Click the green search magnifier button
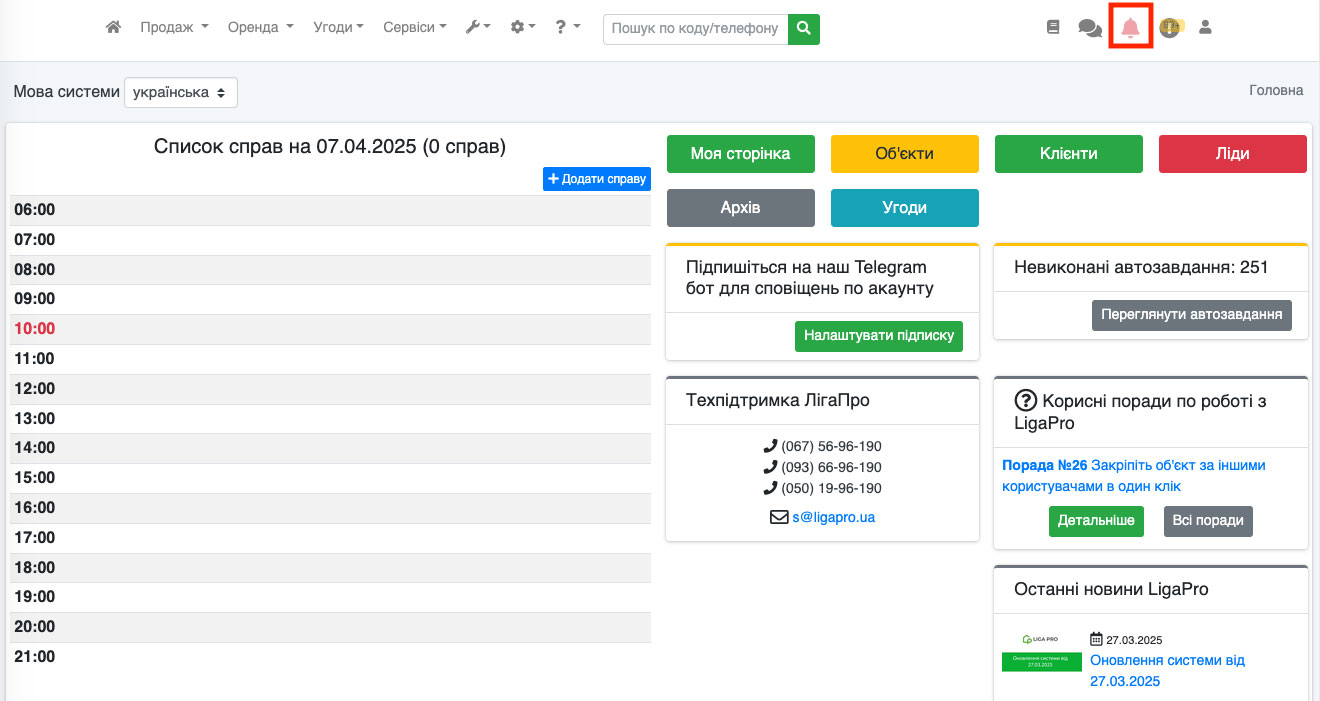This screenshot has height=701, width=1320. pos(804,28)
